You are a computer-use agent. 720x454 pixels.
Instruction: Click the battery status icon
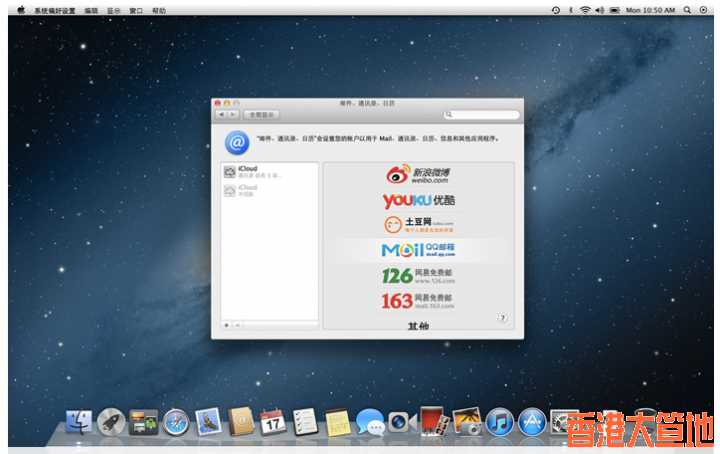pos(615,10)
